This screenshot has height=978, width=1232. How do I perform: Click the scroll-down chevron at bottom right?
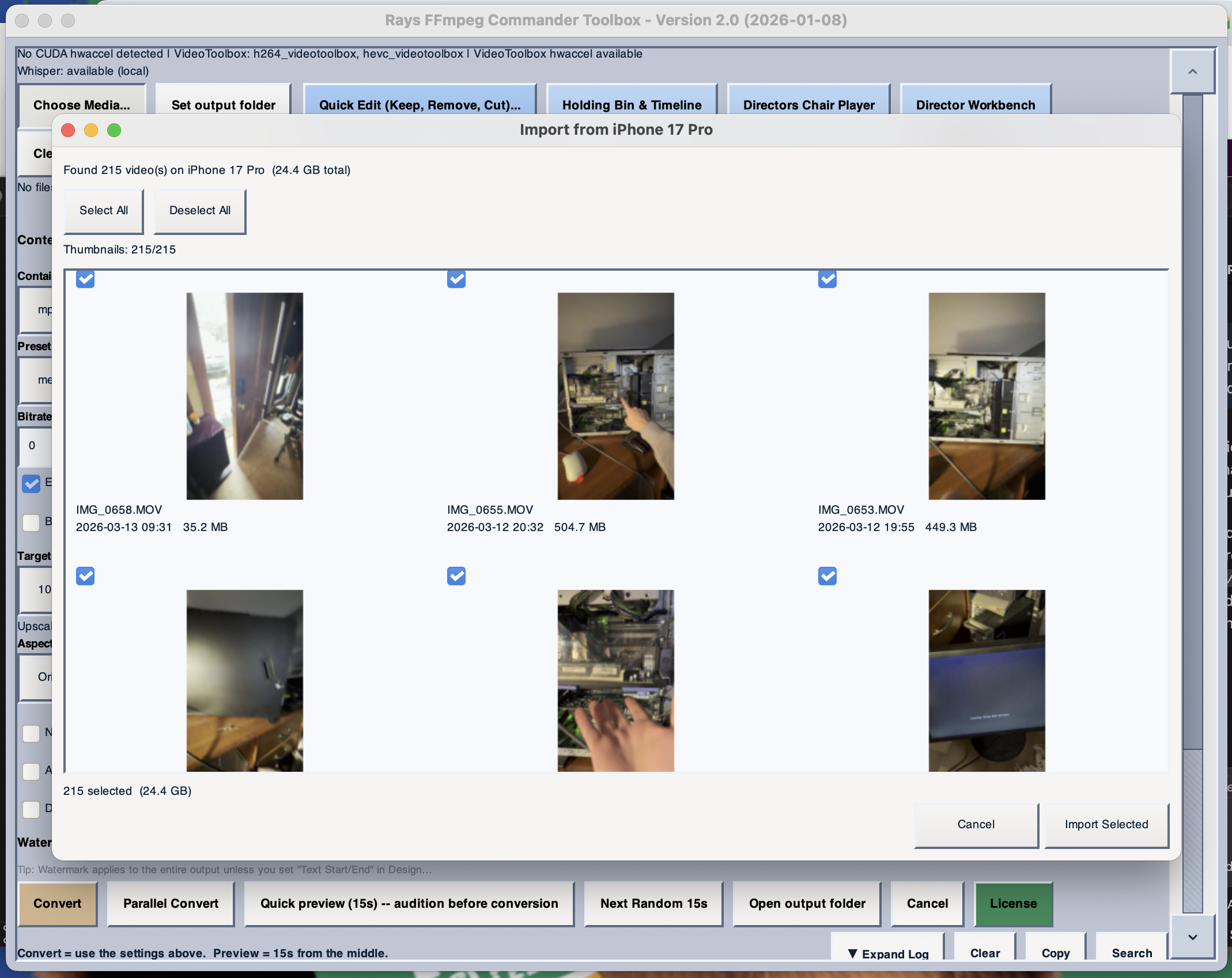tap(1192, 937)
